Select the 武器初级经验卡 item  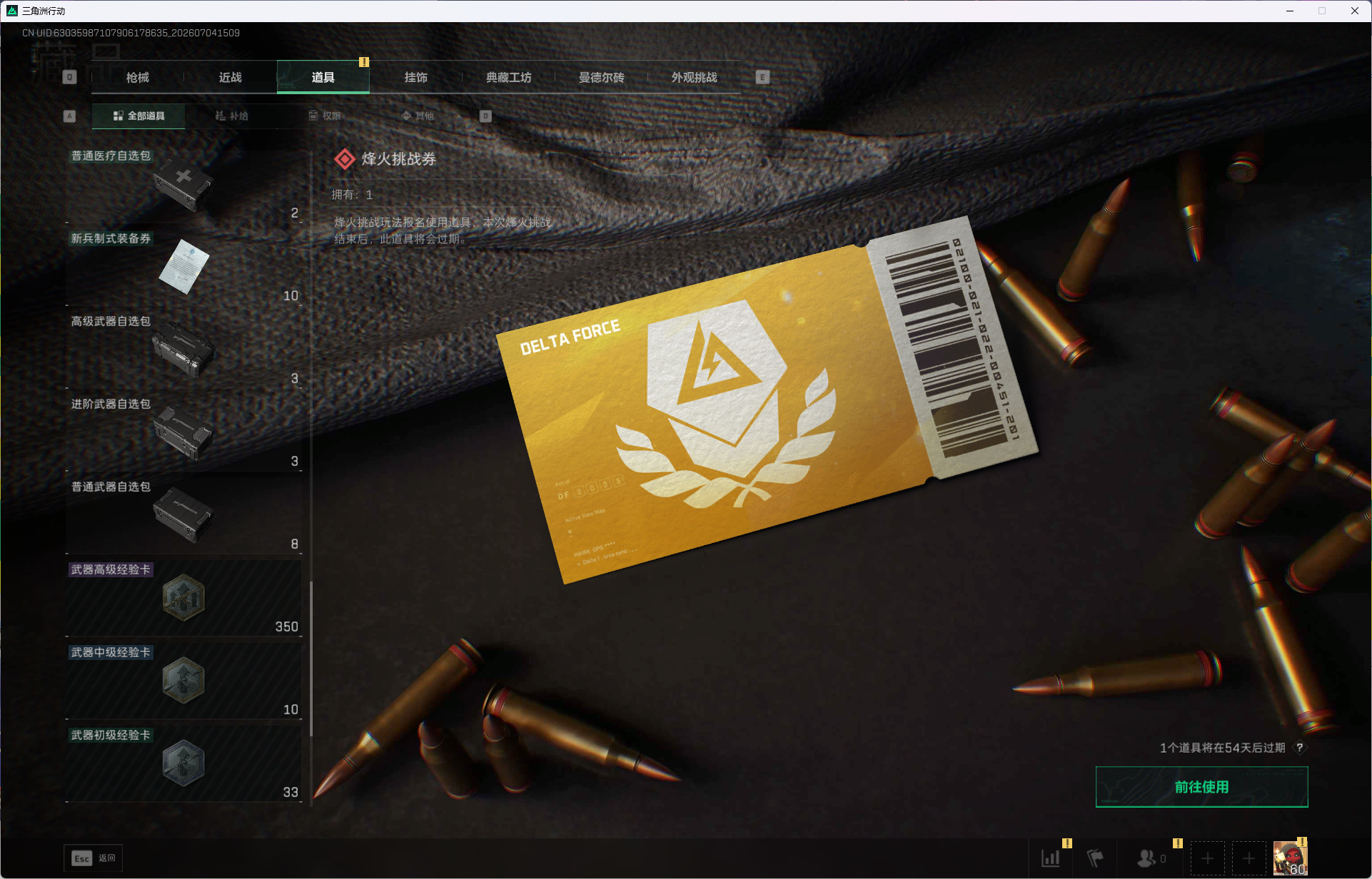183,765
